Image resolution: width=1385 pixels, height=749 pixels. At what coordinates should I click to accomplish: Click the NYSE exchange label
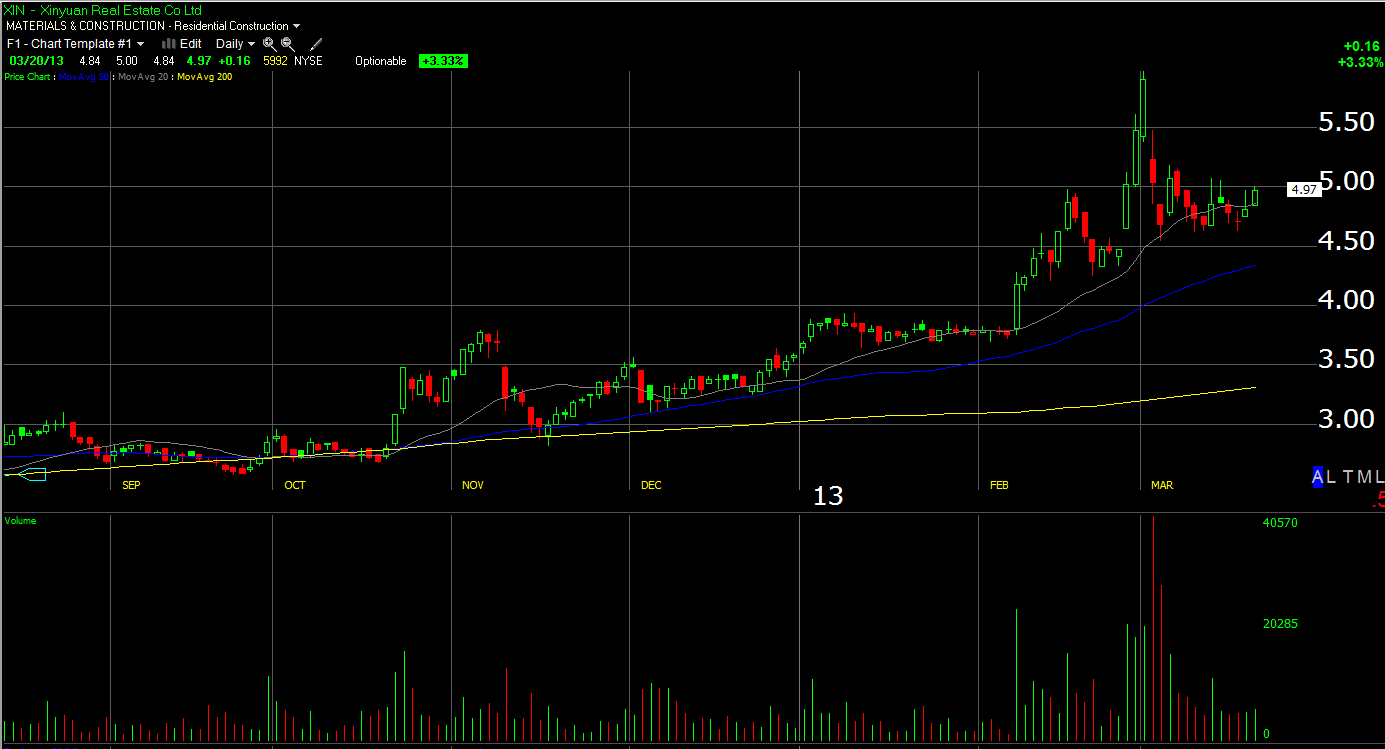pos(308,61)
